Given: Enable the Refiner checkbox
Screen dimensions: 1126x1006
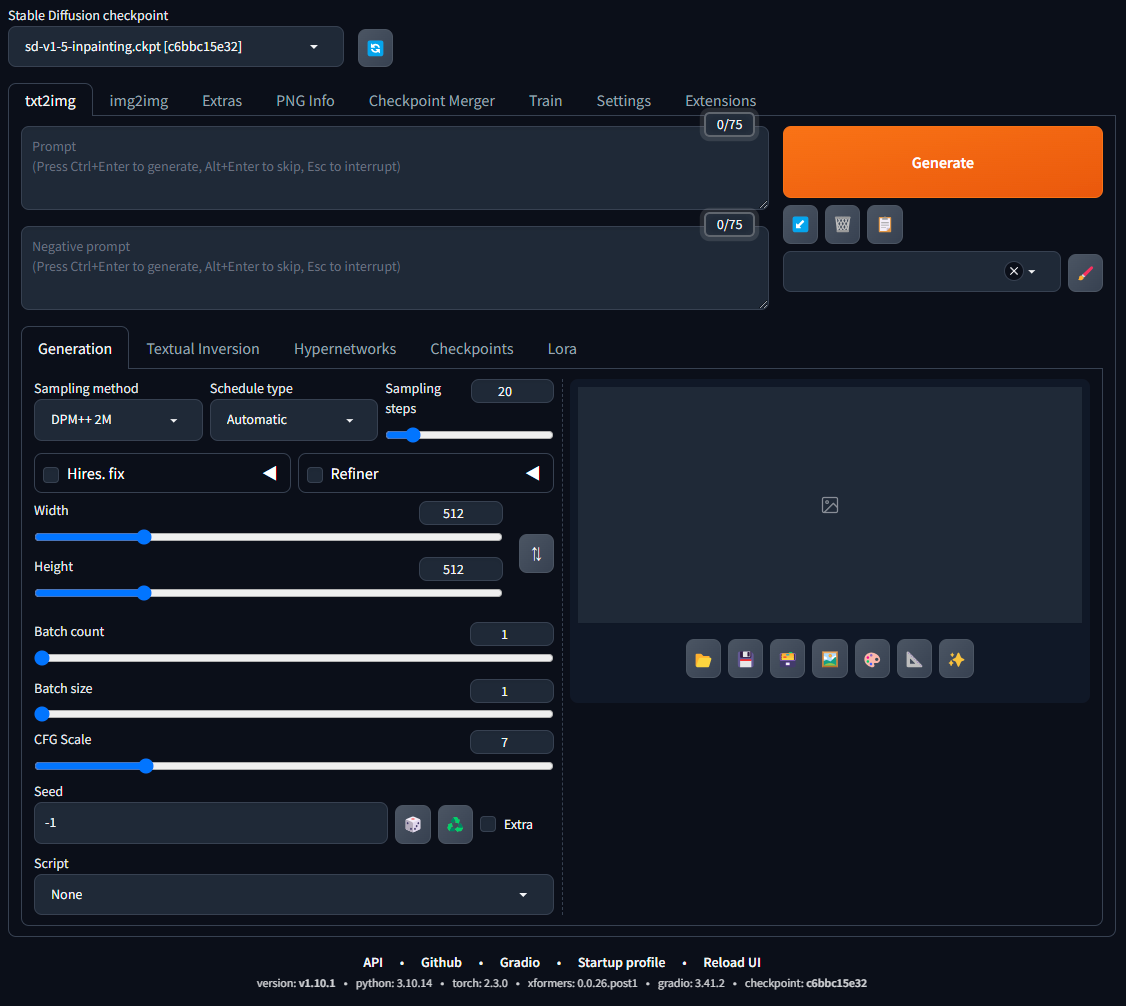Looking at the screenshot, I should (x=315, y=475).
